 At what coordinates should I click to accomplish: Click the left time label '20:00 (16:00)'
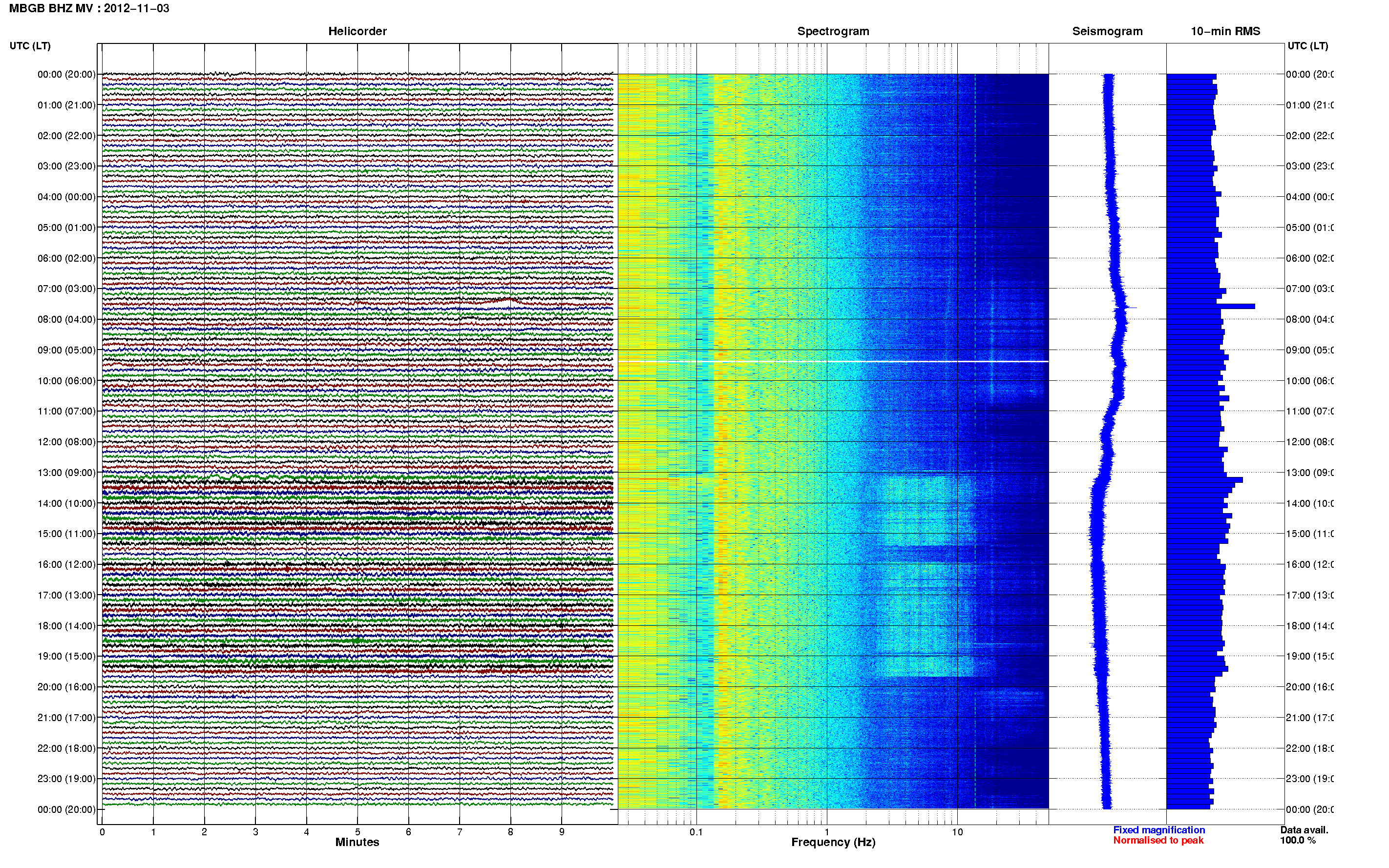(66, 686)
